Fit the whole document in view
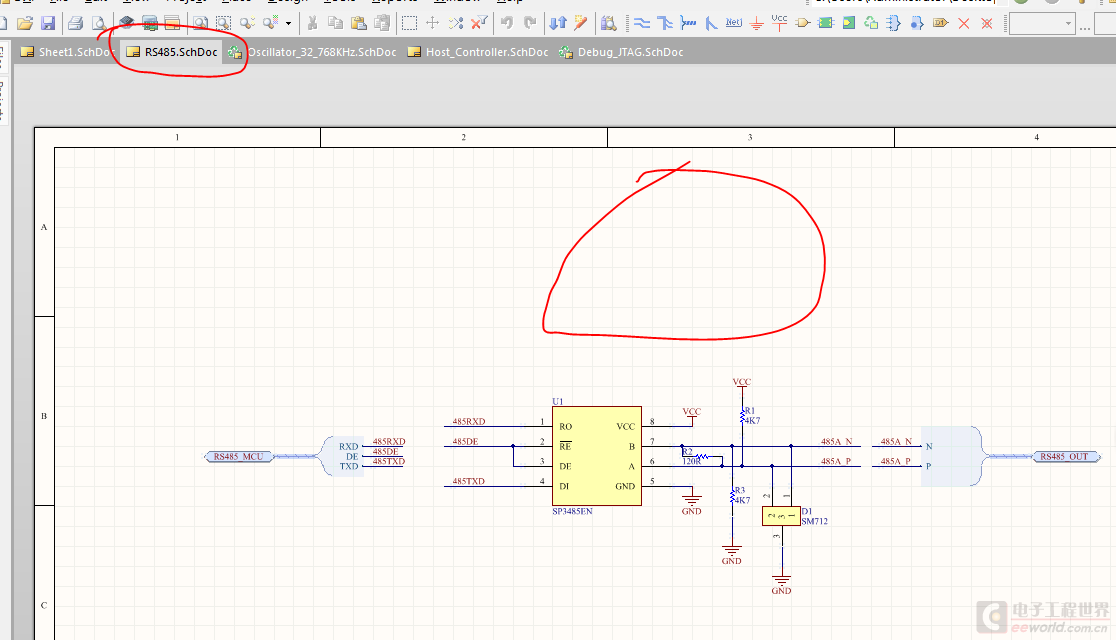 pyautogui.click(x=200, y=23)
